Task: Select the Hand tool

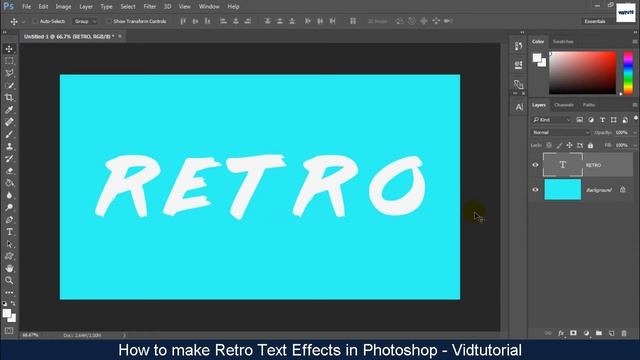Action: coord(9,268)
